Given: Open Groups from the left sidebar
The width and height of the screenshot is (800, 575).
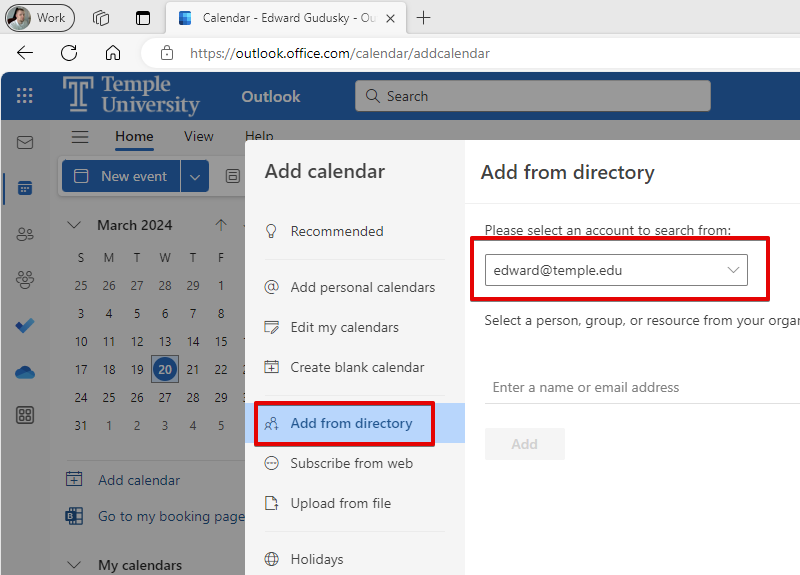Looking at the screenshot, I should coord(24,280).
